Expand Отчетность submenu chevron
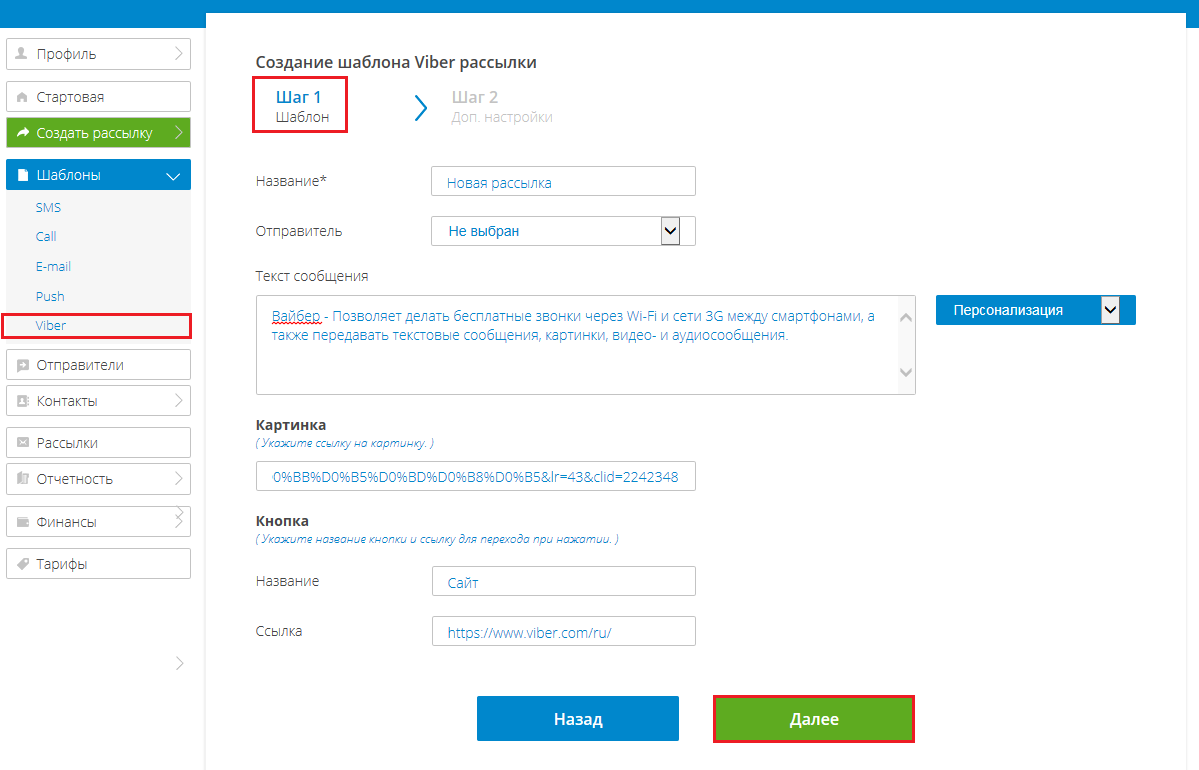1199x770 pixels. [178, 479]
